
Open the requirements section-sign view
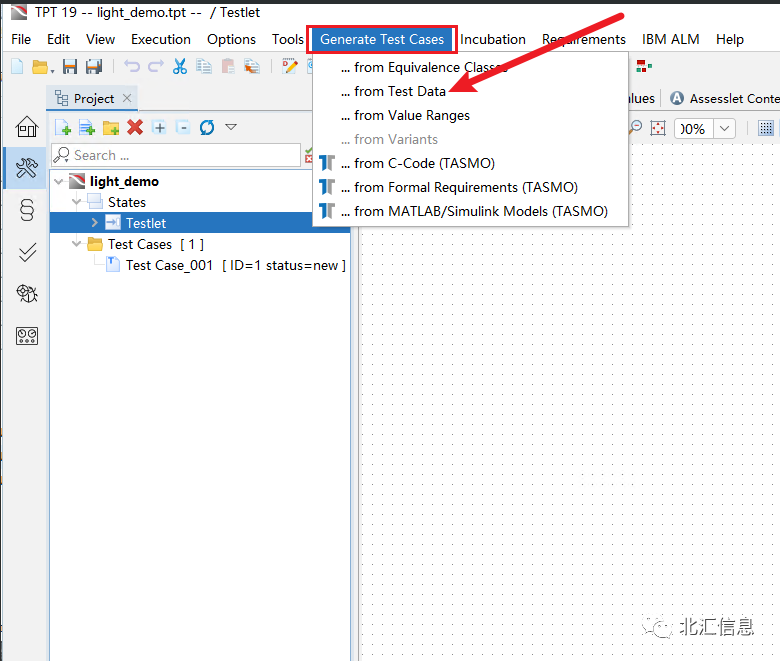pyautogui.click(x=27, y=210)
